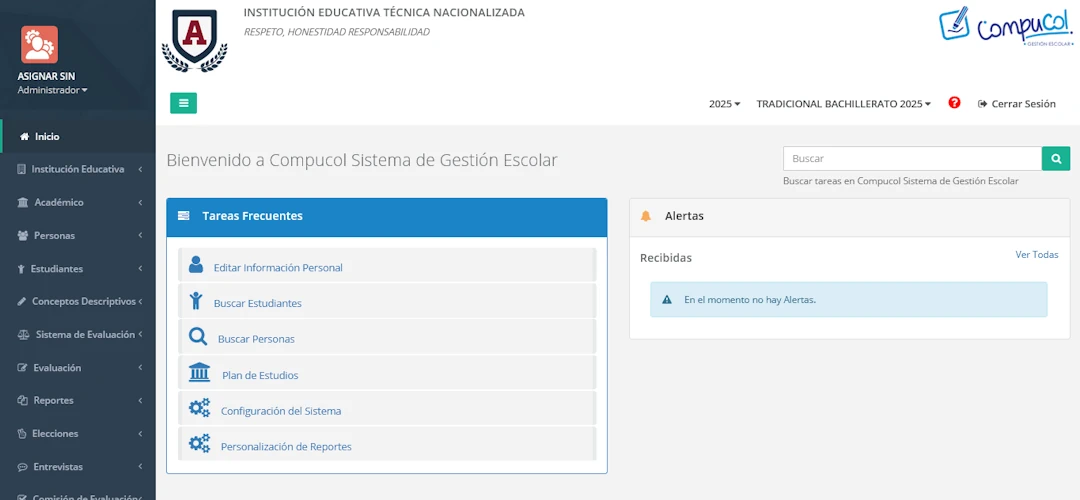The image size is (1080, 500).
Task: Click the home icon next to Inicio
Action: 24,136
